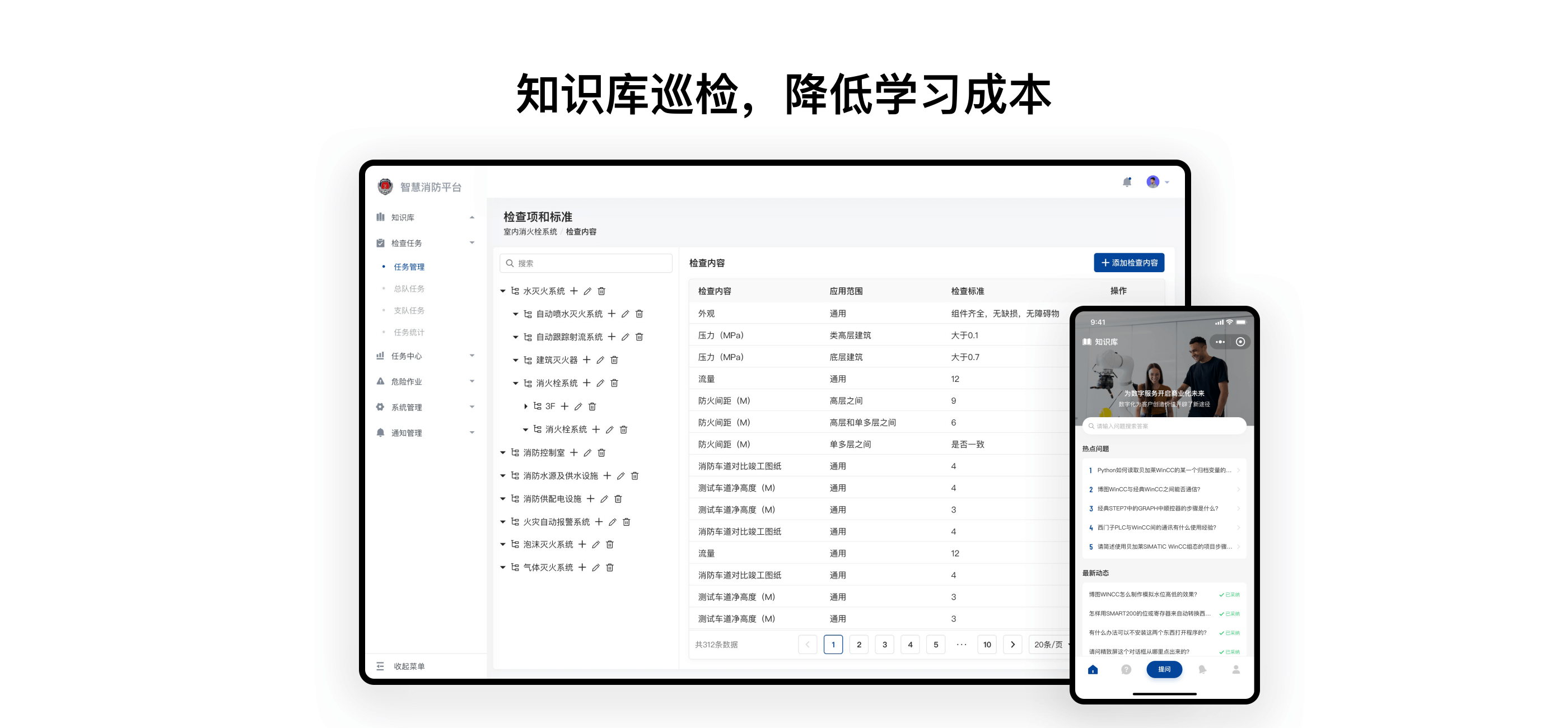The image size is (1568, 728).
Task: Click the phone question search box
Action: 1164,426
